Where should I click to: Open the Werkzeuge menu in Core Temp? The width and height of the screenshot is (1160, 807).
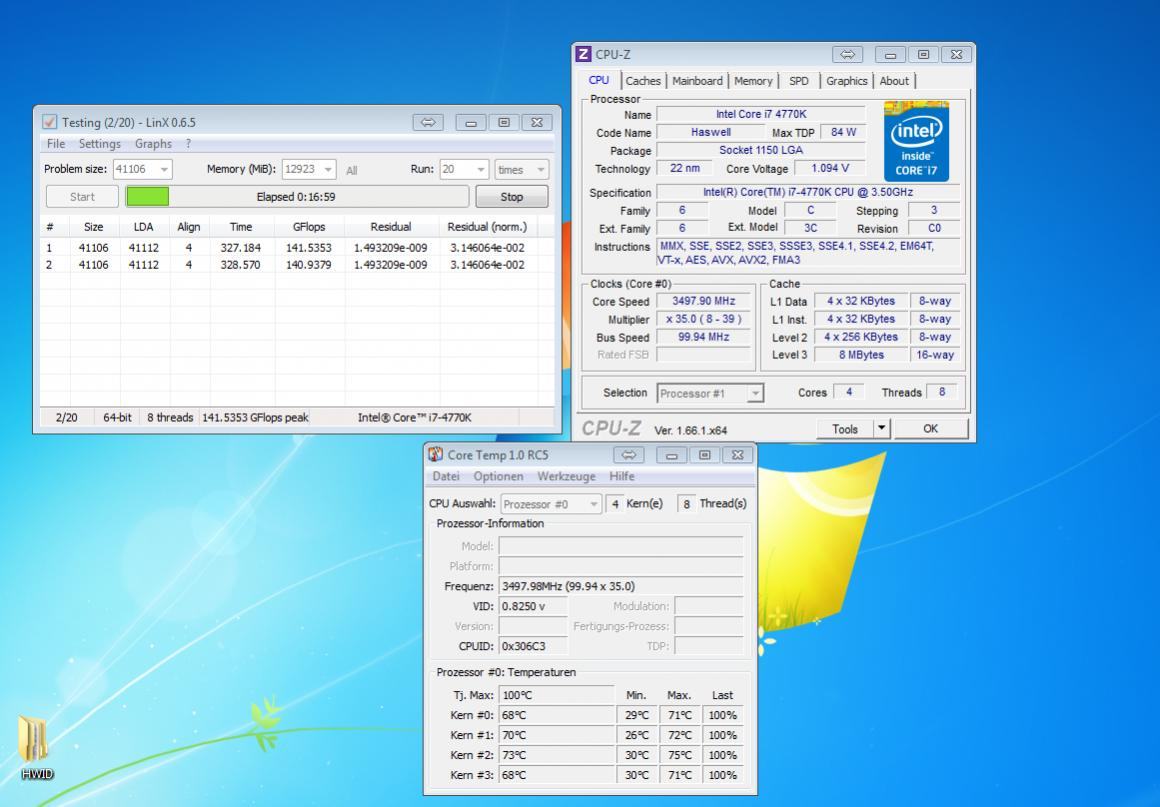point(566,476)
